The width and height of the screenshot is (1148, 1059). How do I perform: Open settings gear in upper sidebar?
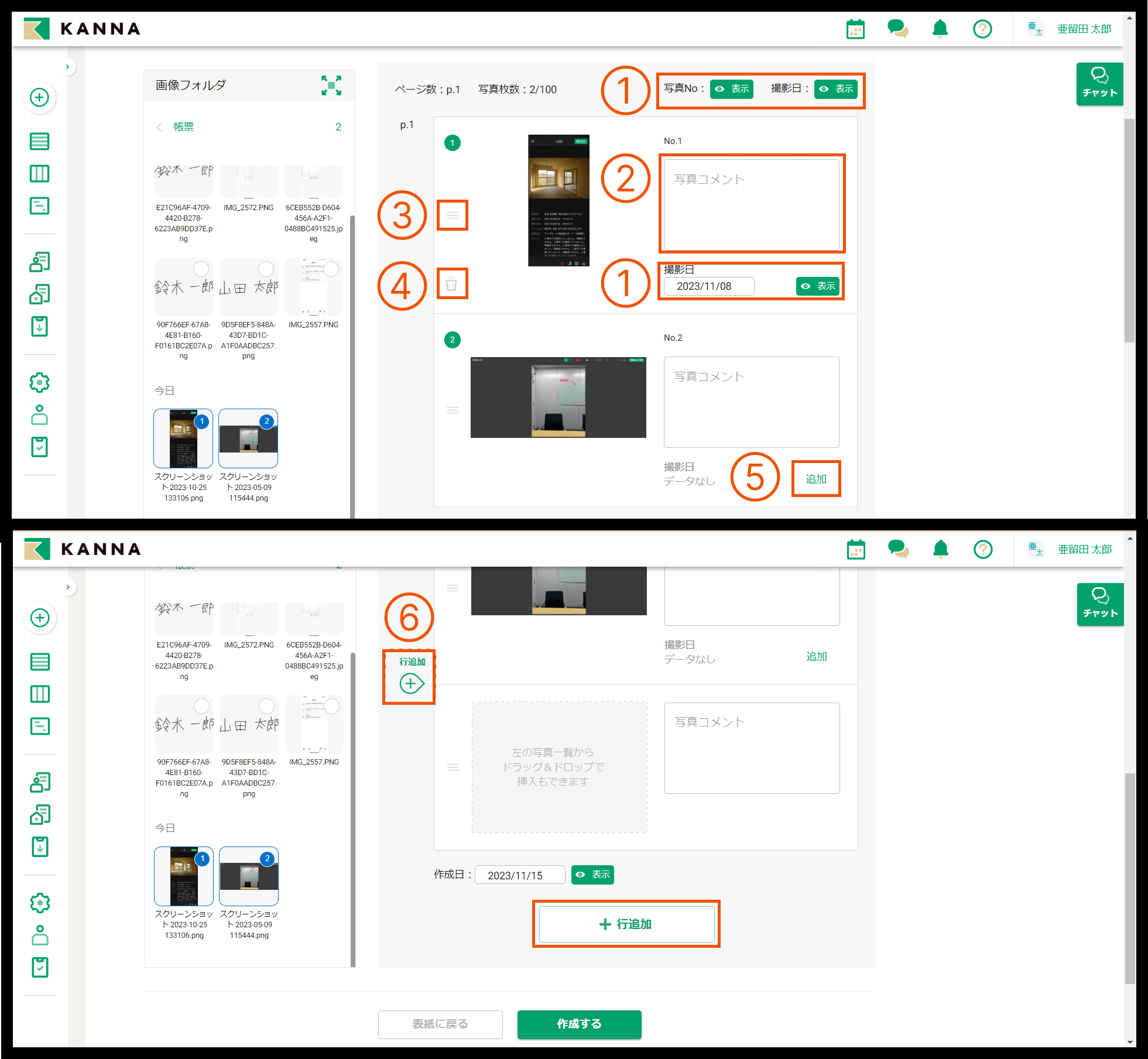point(39,383)
